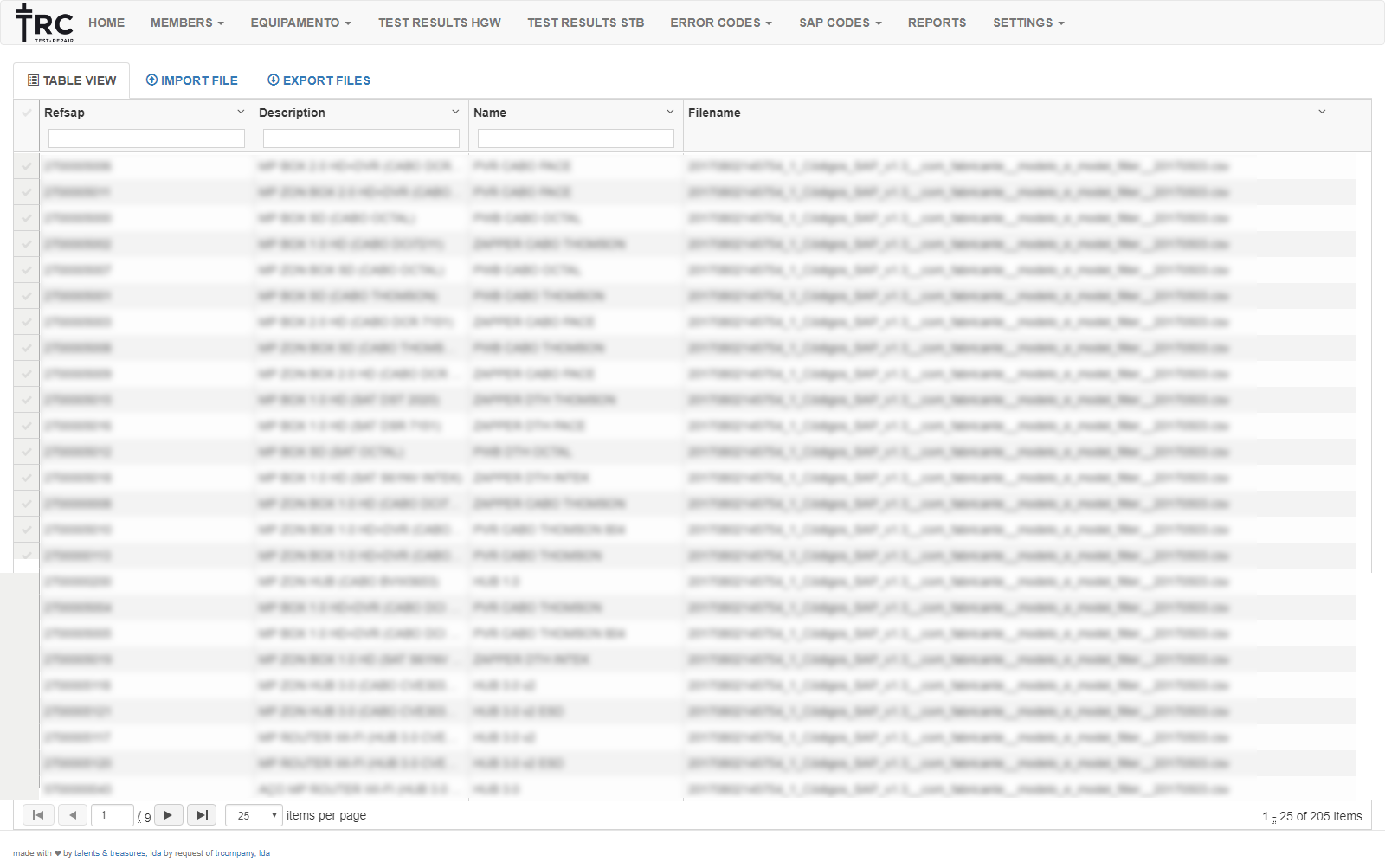Click the Import File upload icon
This screenshot has width=1385, height=868.
(151, 80)
